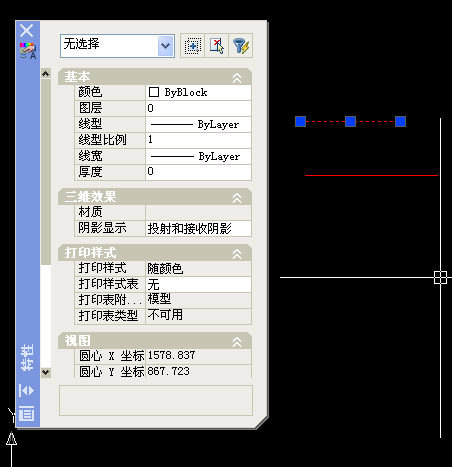452x467 pixels.
Task: Select the 打印样式表 value 无
Action: [198, 284]
